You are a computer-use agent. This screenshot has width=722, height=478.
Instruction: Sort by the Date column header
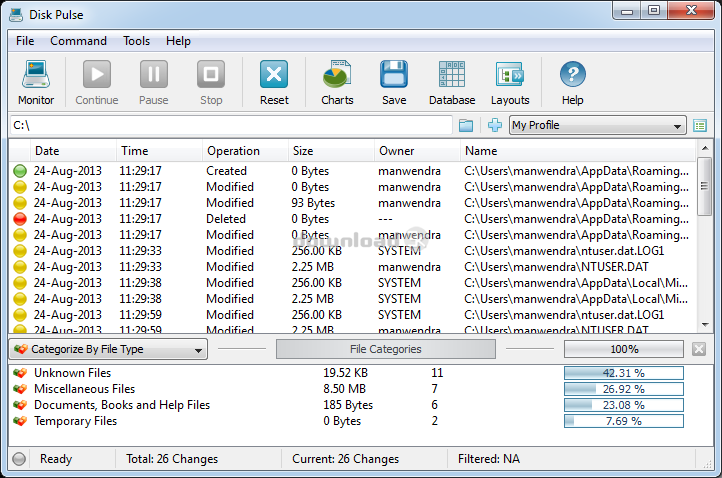pos(73,151)
